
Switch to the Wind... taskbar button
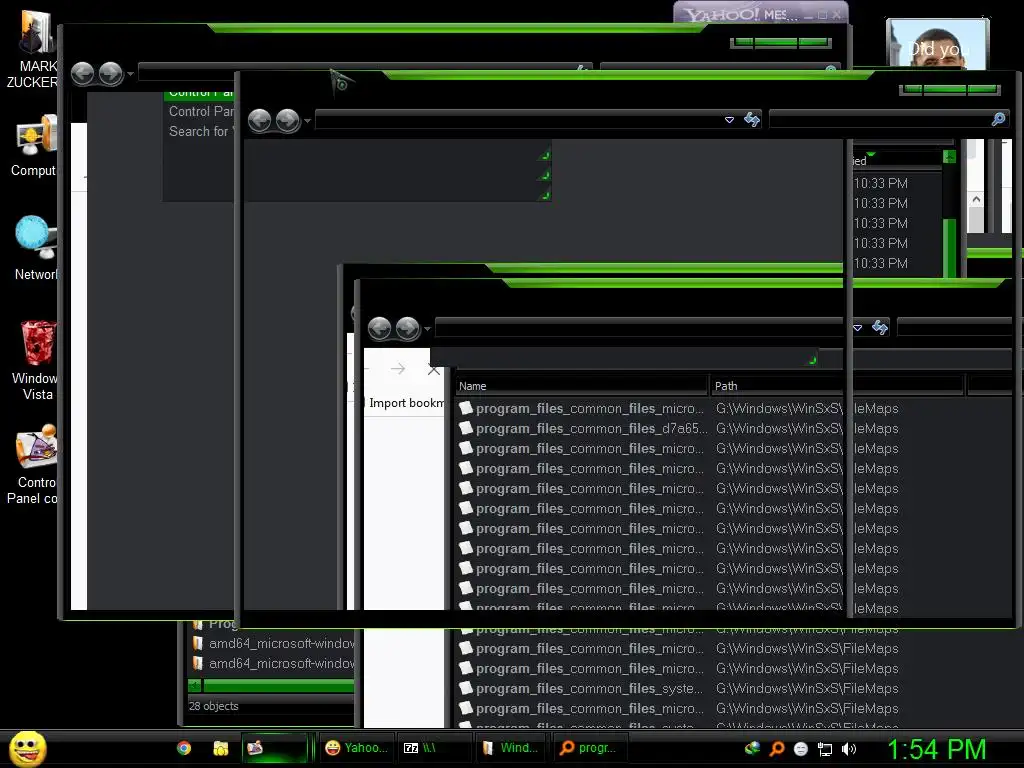(x=511, y=748)
